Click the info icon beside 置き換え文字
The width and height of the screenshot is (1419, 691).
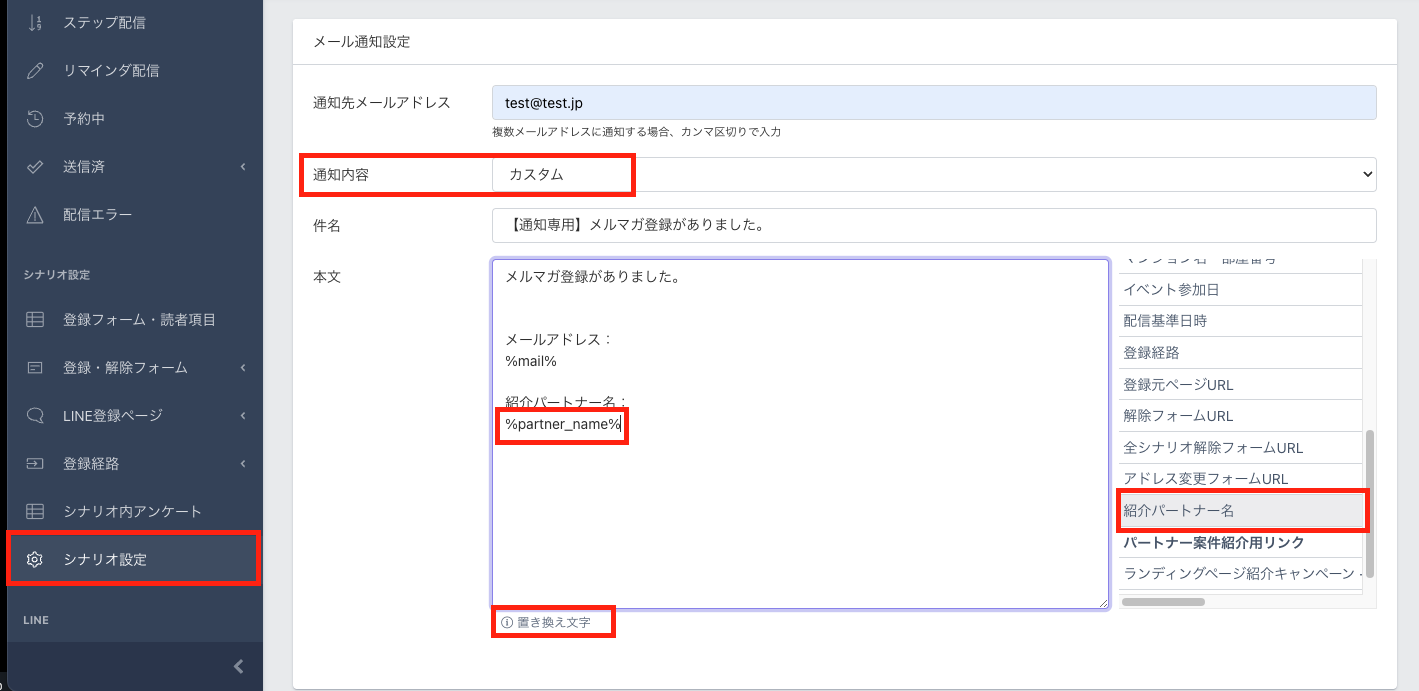[506, 622]
